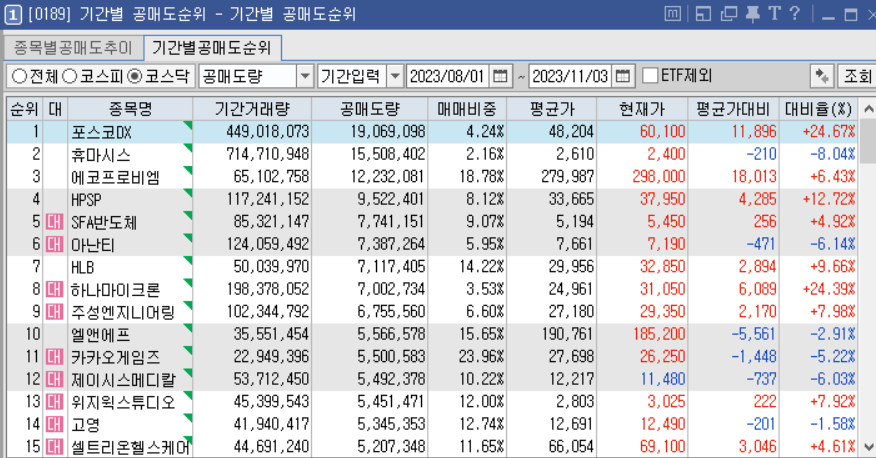
Task: Select stock name 주성엔지니어링
Action: click(123, 312)
